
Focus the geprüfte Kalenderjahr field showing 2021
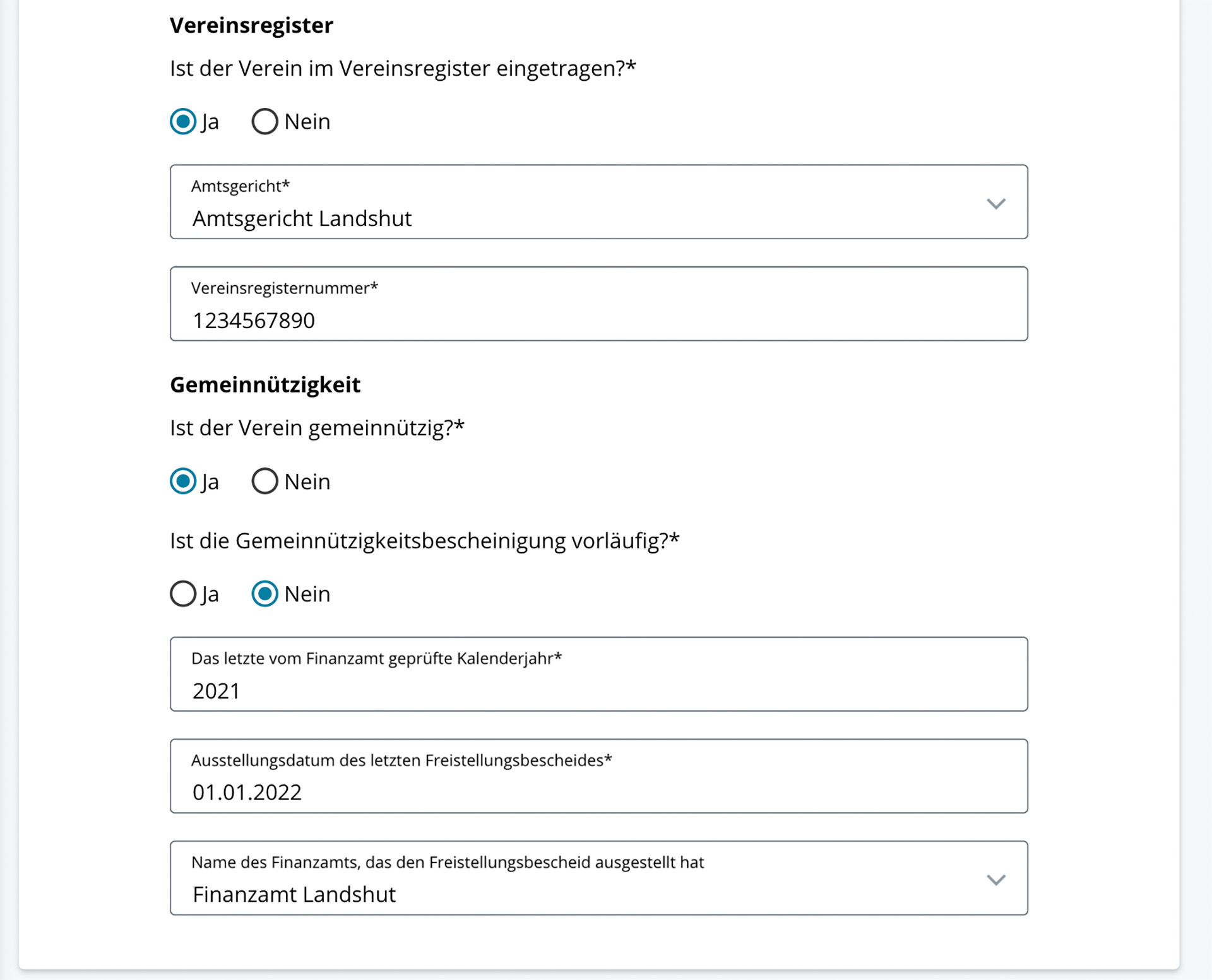coord(598,690)
